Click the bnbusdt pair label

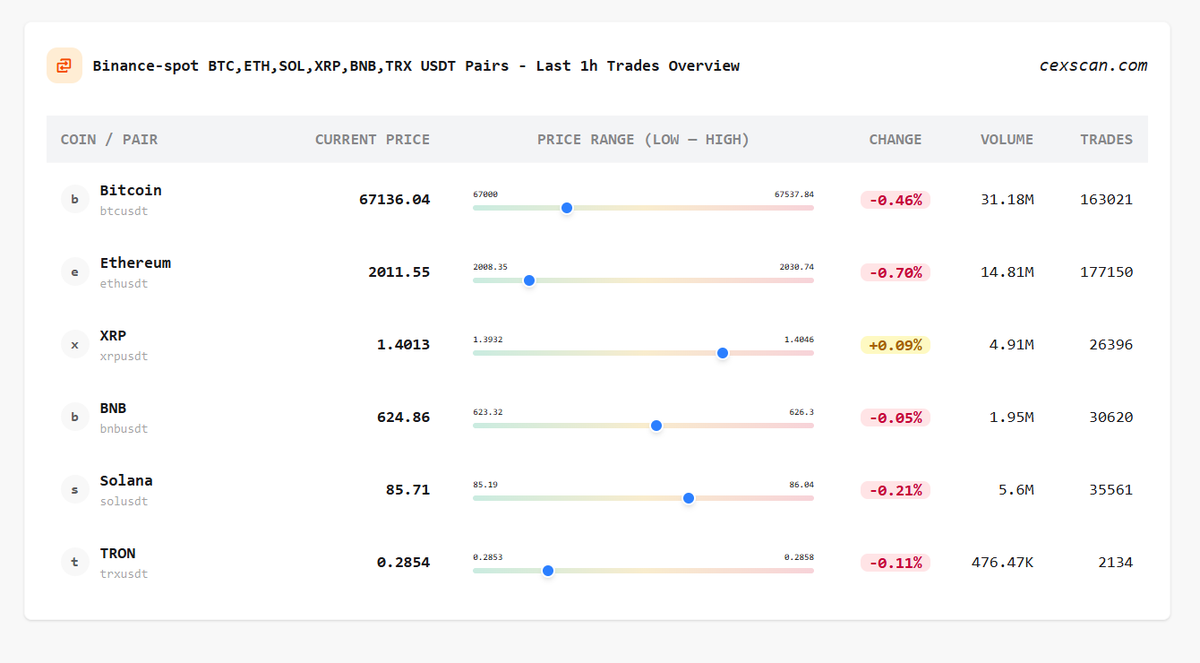(124, 429)
